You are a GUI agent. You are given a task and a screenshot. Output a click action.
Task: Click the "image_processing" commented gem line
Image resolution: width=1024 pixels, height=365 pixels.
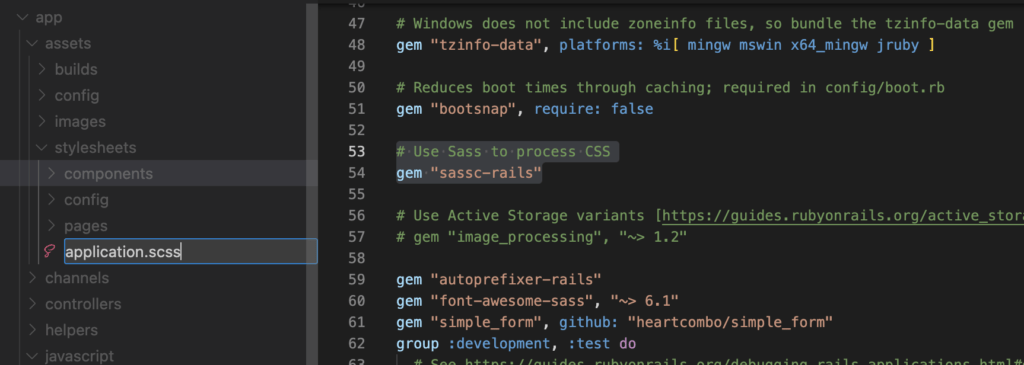coord(541,237)
